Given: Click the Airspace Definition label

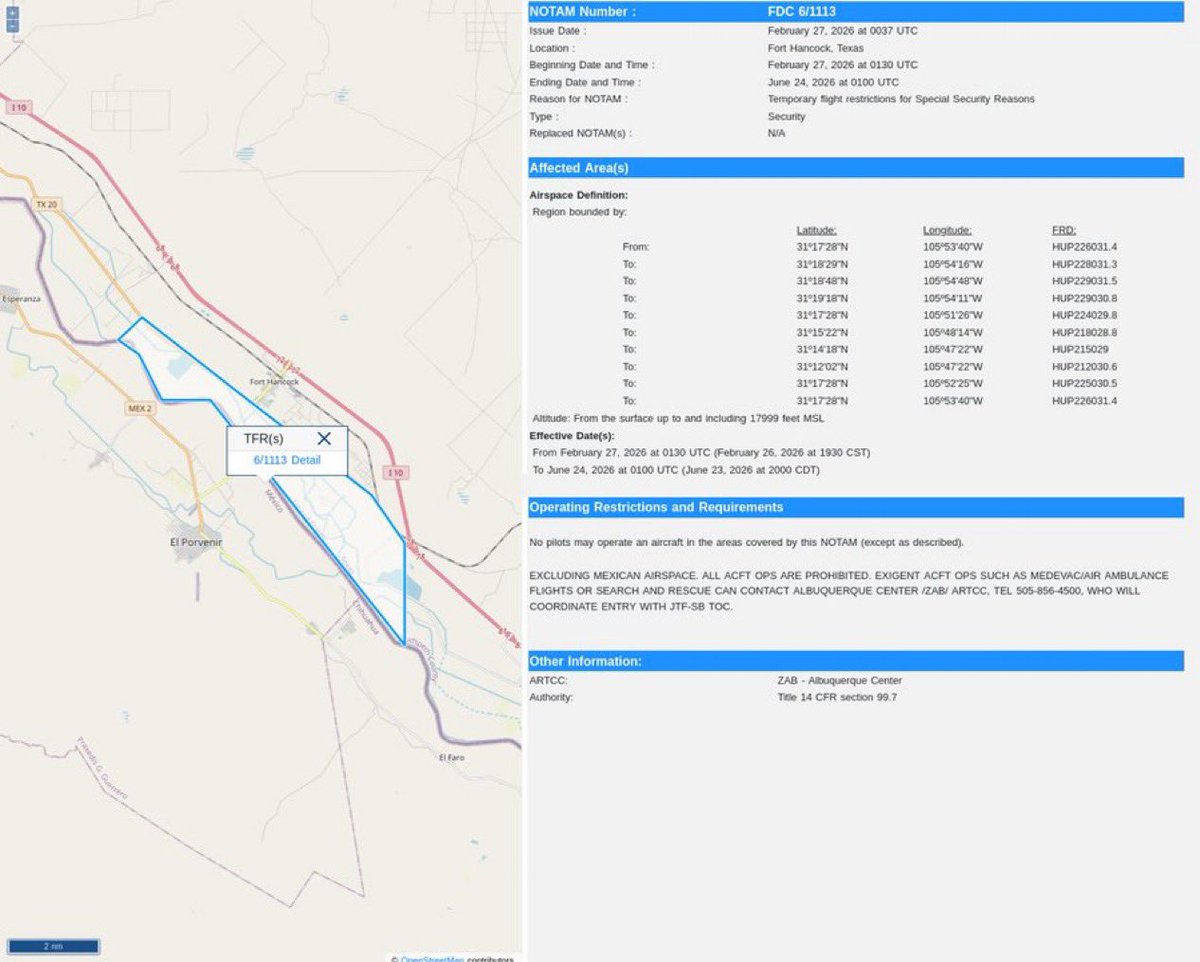Looking at the screenshot, I should (x=579, y=195).
